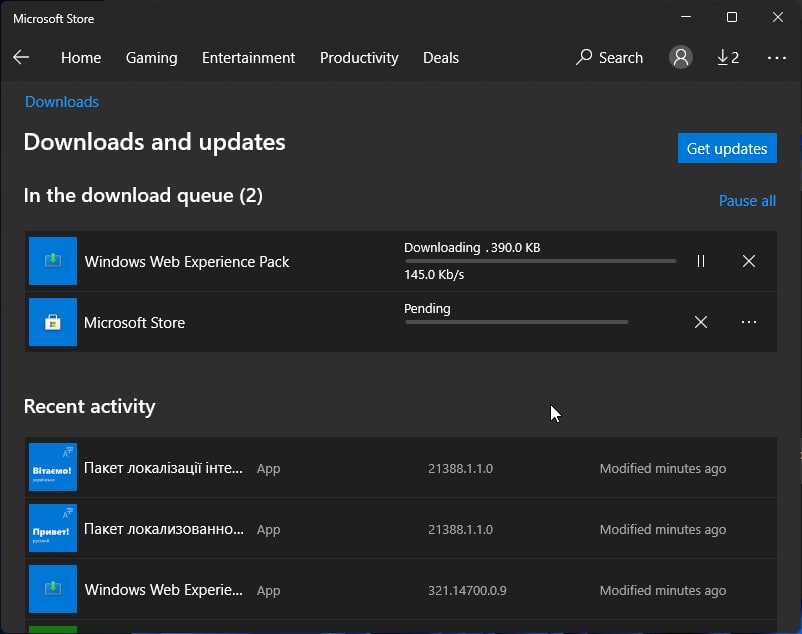Switch to the Entertainment tab
The height and width of the screenshot is (634, 802).
click(249, 58)
